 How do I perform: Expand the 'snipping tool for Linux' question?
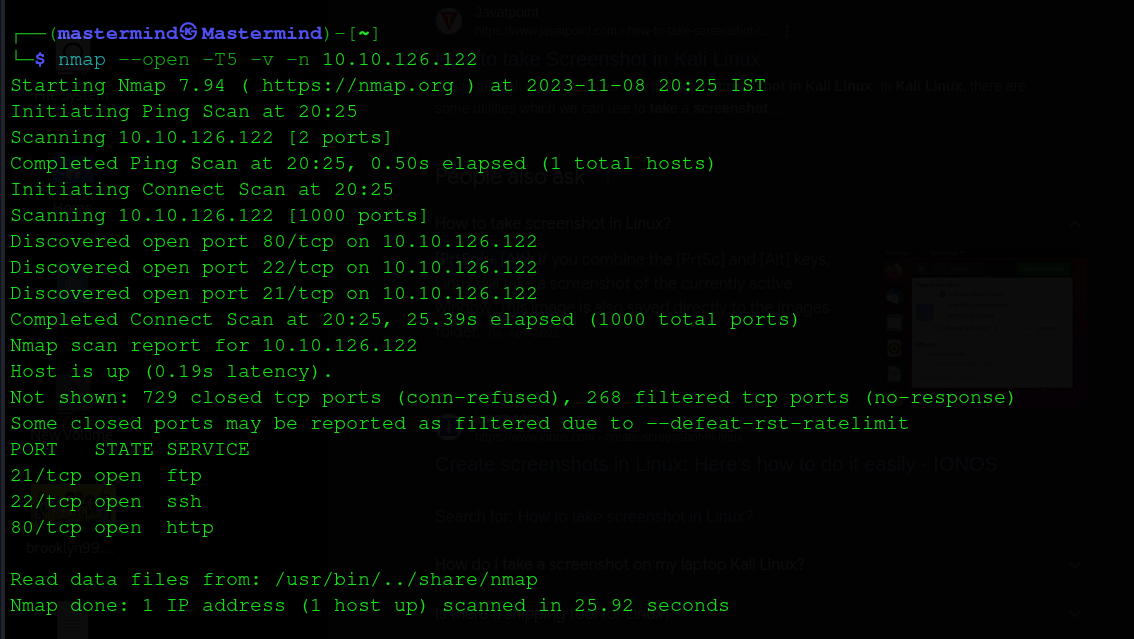point(1075,614)
